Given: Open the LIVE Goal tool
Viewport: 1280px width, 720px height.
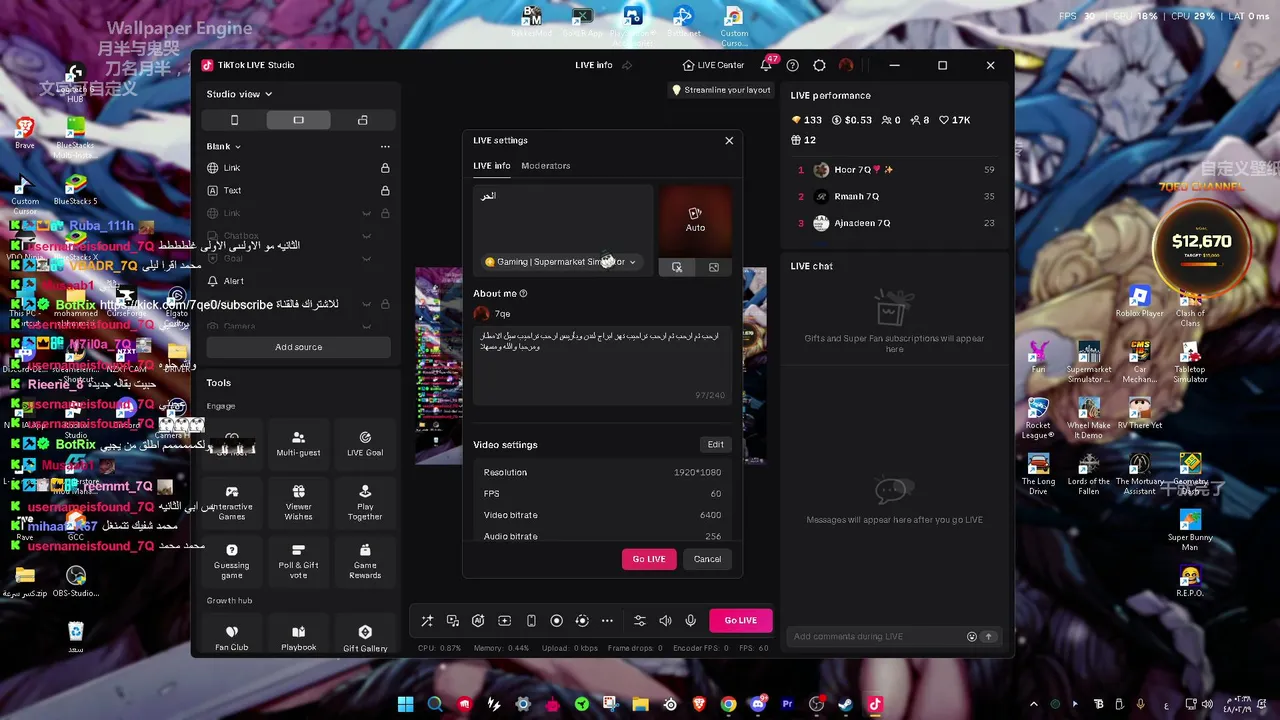Looking at the screenshot, I should pos(365,443).
